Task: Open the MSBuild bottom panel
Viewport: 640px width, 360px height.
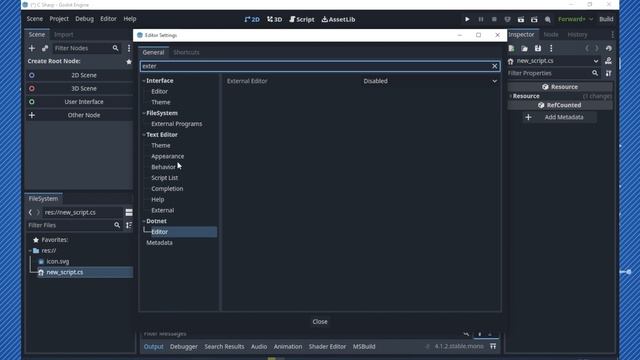Action: (364, 346)
